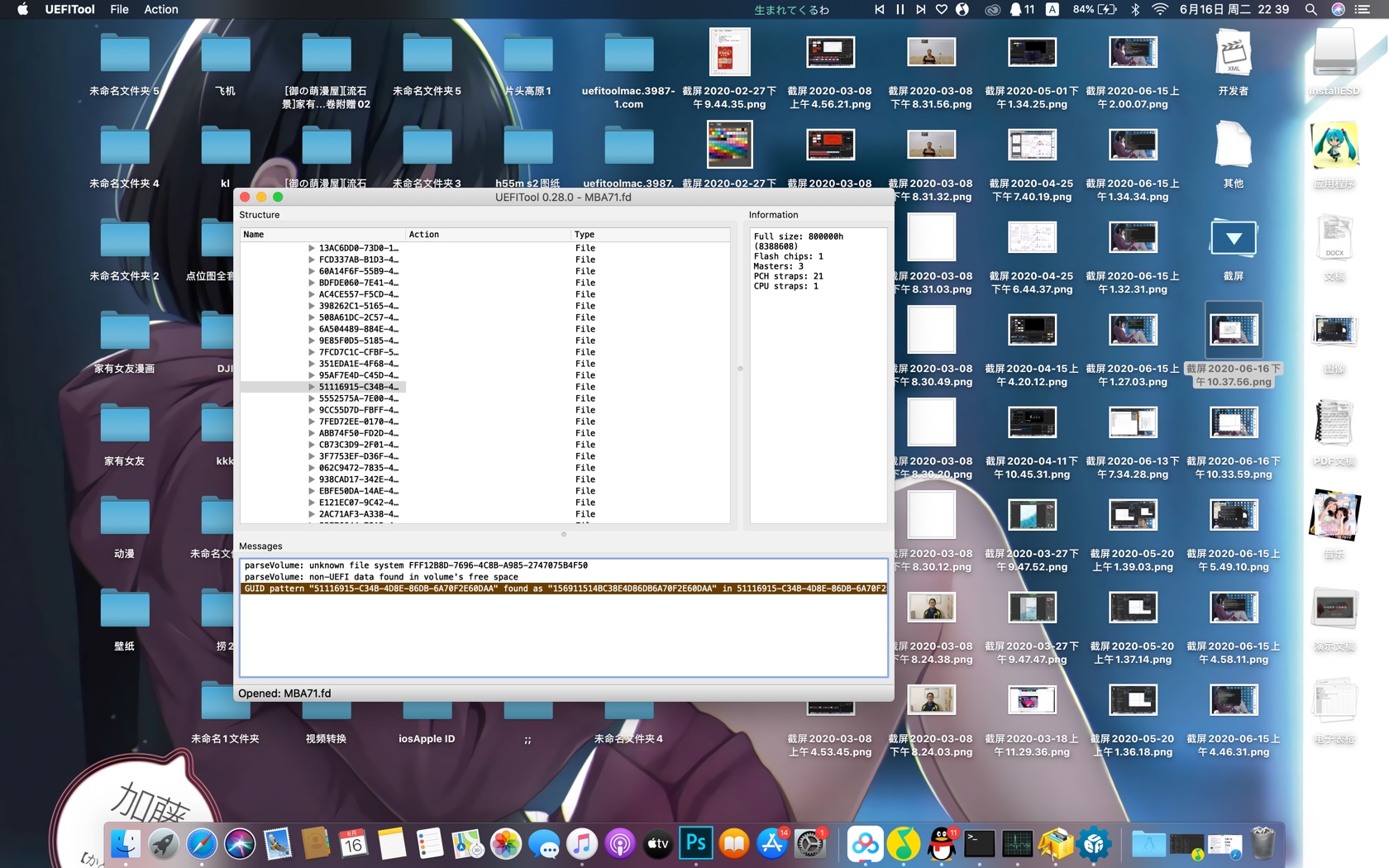Open Finder from the Dock
The height and width of the screenshot is (868, 1389).
click(126, 844)
